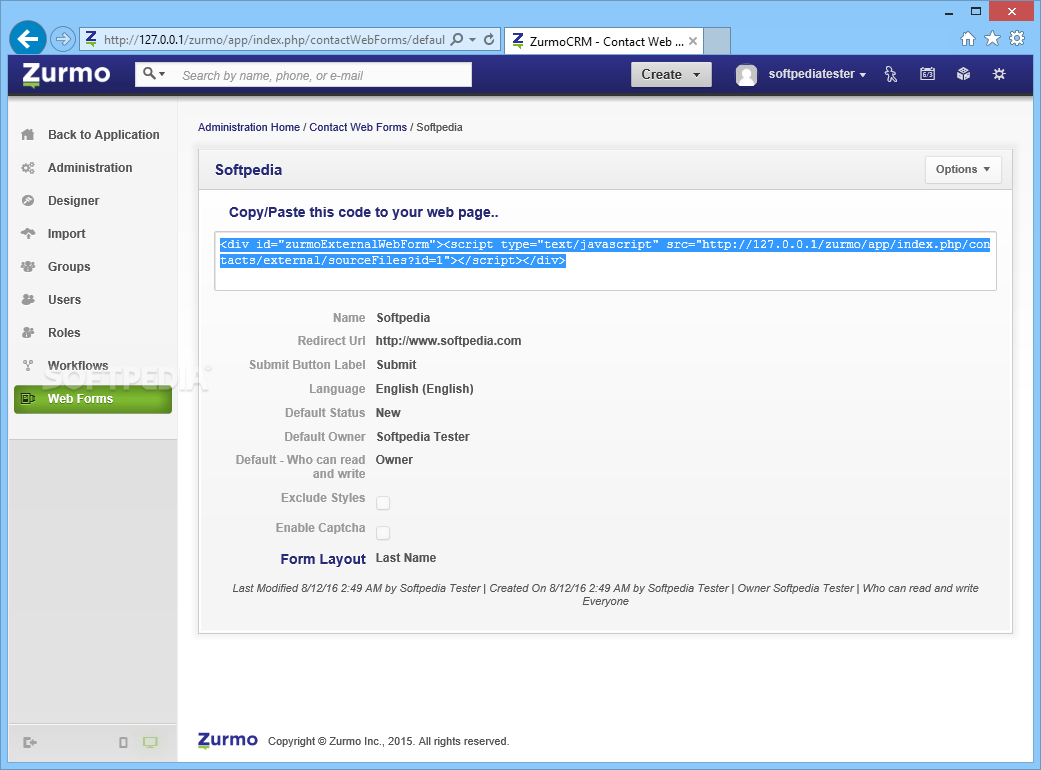Toggle the Exclude Styles checkbox
Viewport: 1041px width, 770px height.
pos(383,503)
